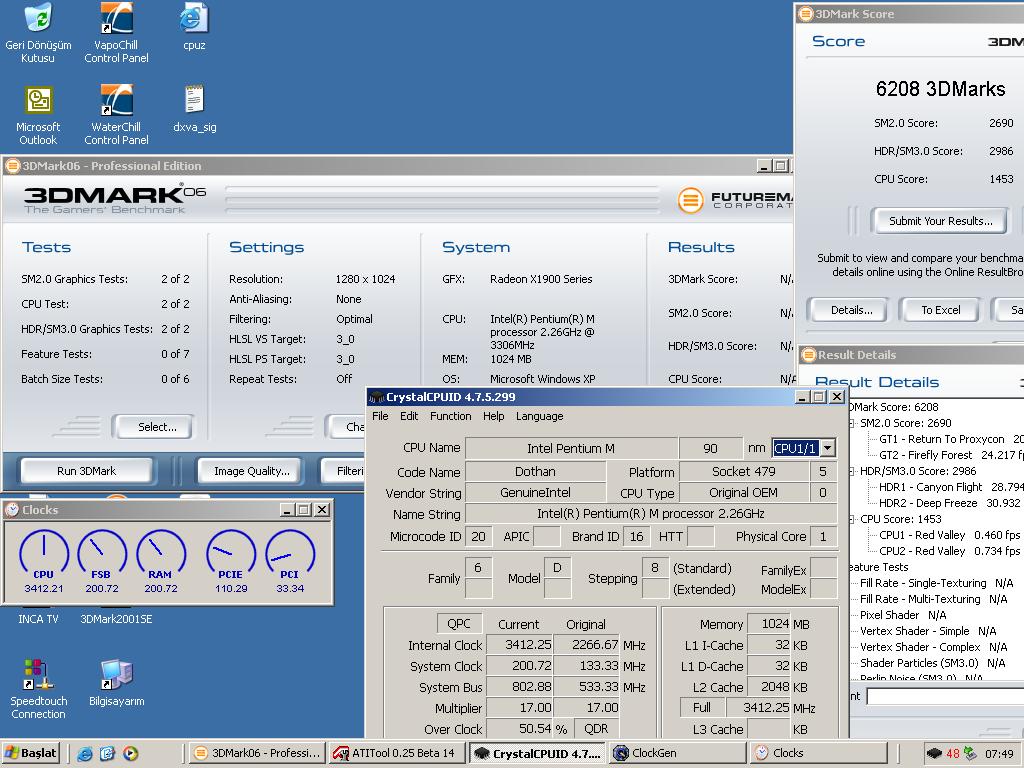1024x768 pixels.
Task: Open the Başlat start menu
Action: (31, 754)
